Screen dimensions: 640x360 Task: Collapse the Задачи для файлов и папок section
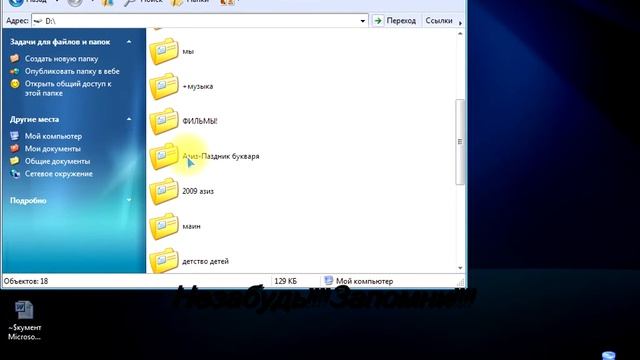tap(129, 42)
